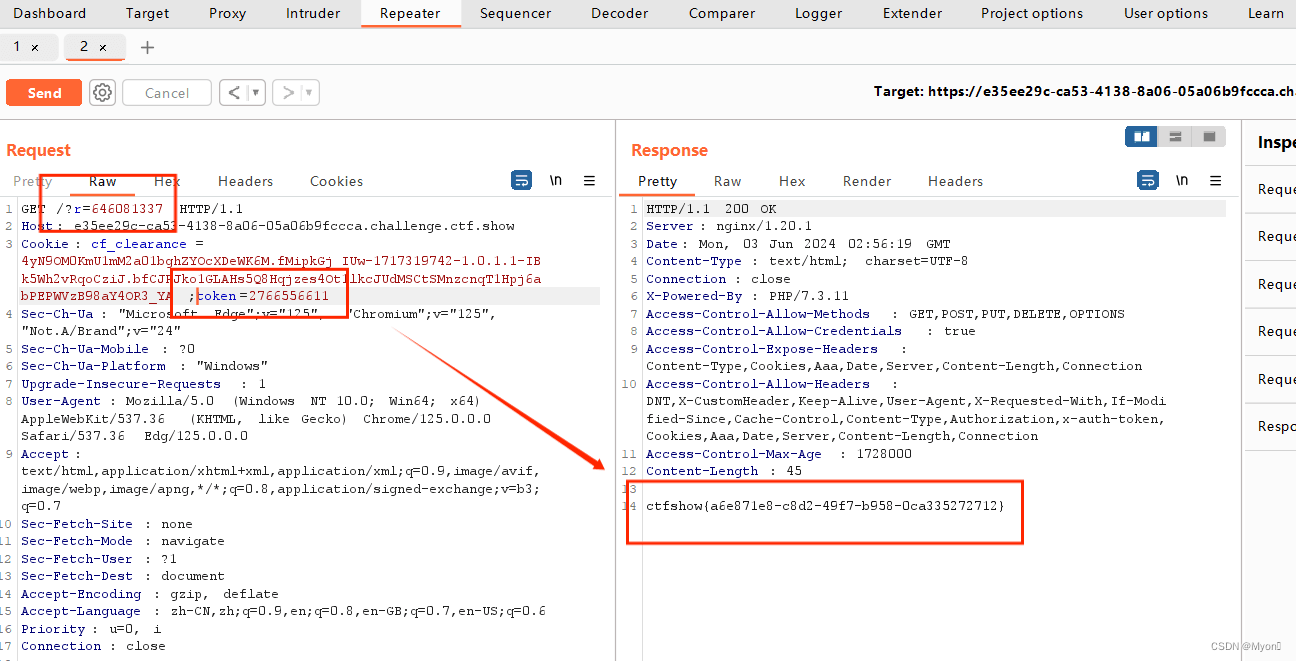
Task: Switch to side-by-side layout view
Action: click(x=1141, y=136)
